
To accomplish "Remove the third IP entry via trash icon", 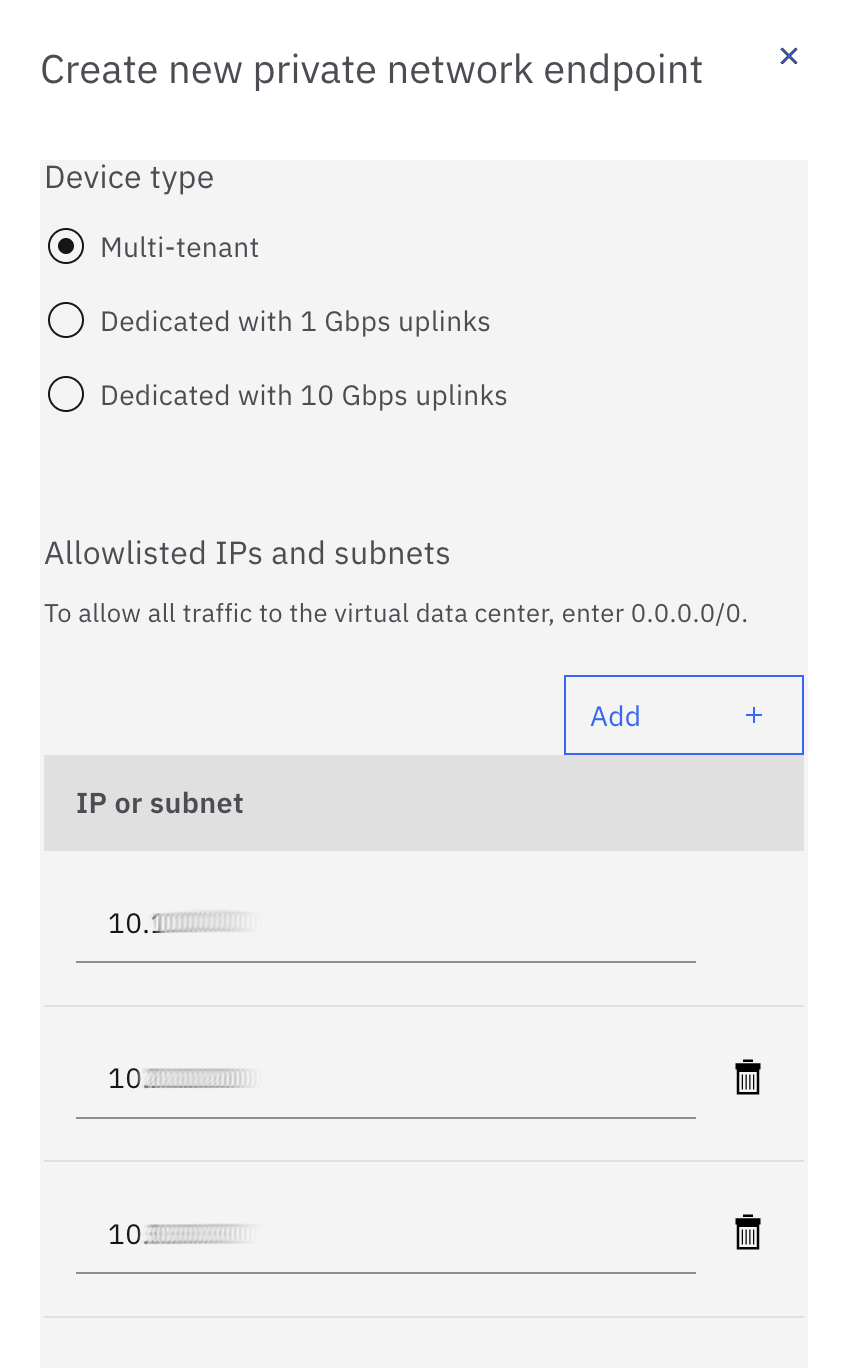I will (x=748, y=1233).
